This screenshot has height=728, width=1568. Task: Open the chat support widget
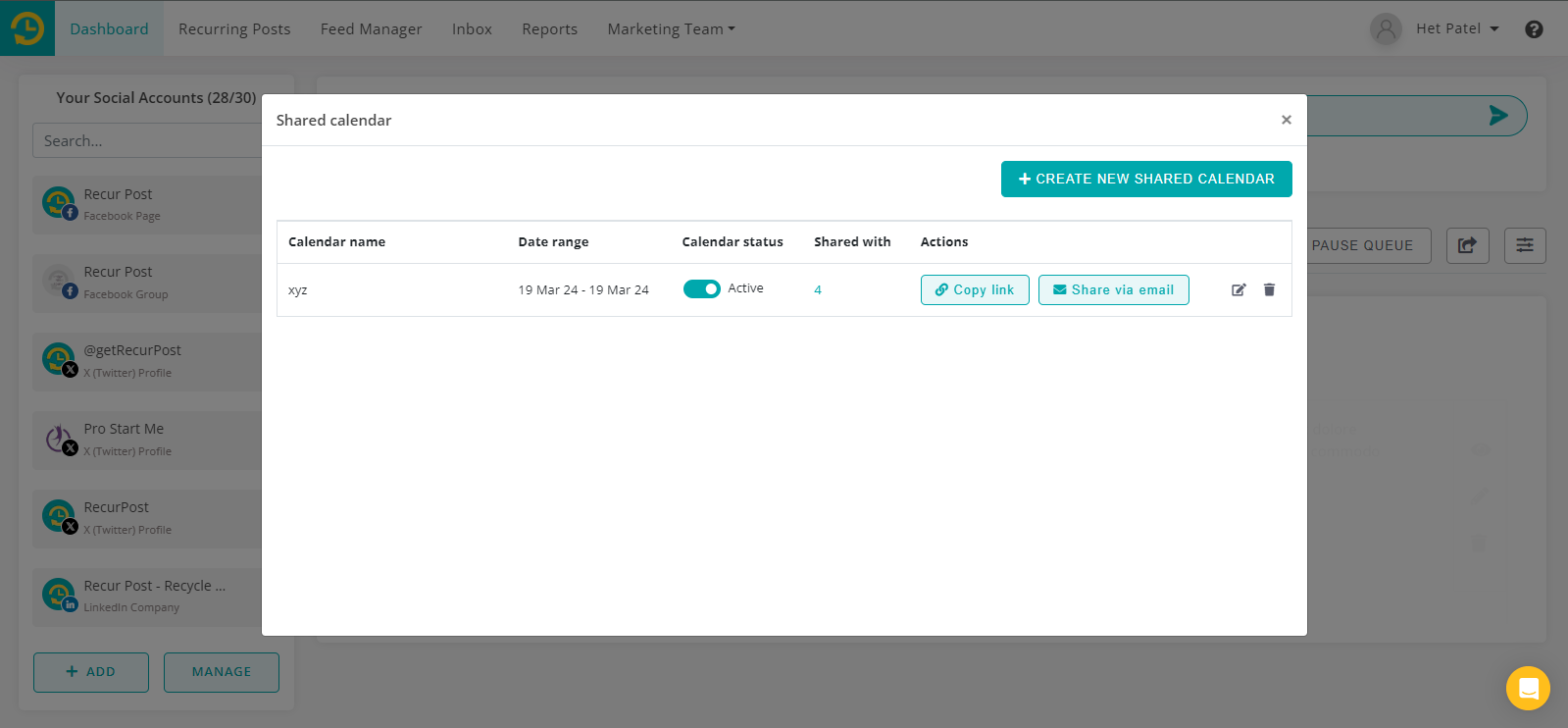tap(1528, 688)
